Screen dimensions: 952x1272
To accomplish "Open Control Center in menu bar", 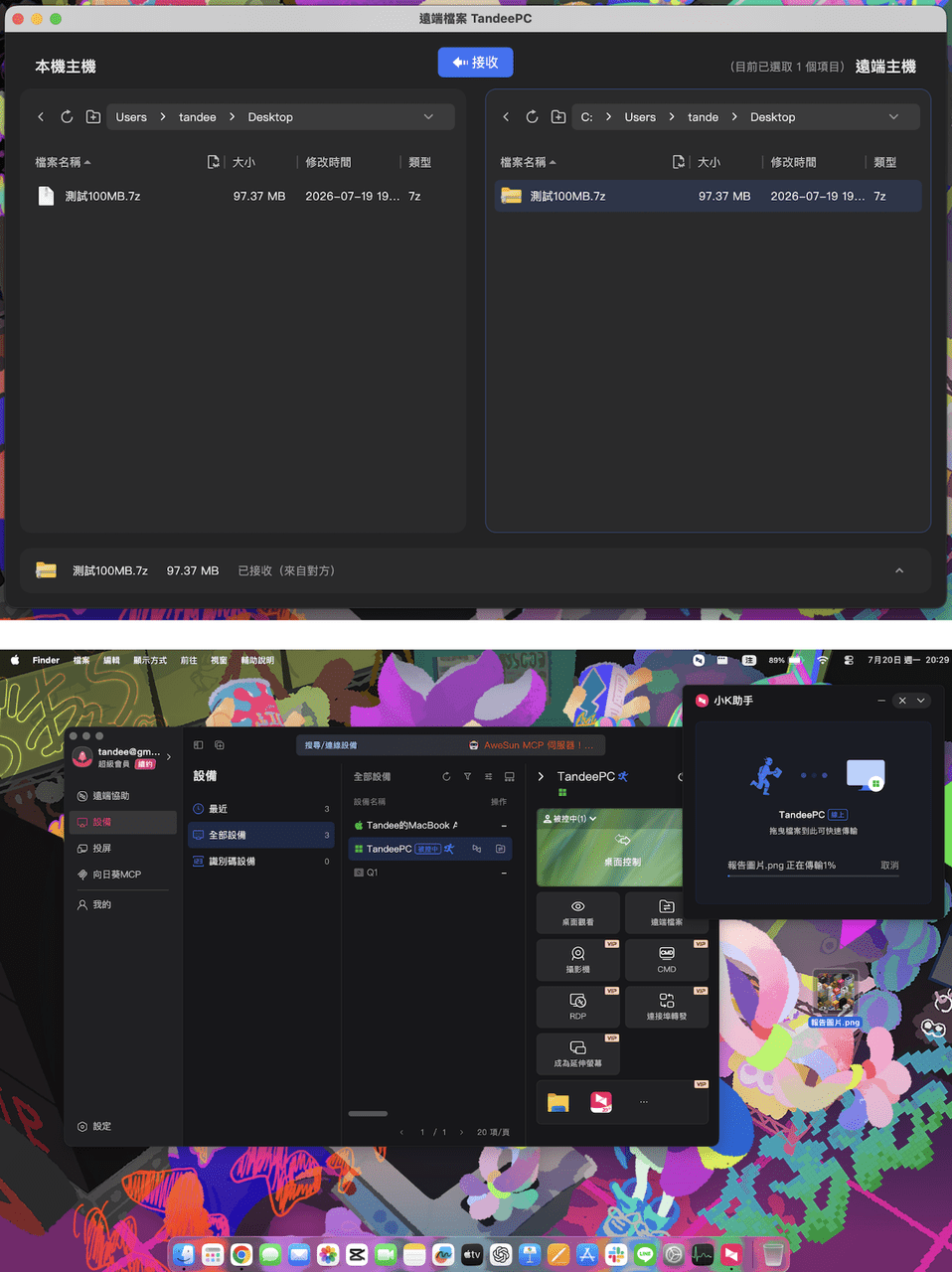I will [x=849, y=660].
